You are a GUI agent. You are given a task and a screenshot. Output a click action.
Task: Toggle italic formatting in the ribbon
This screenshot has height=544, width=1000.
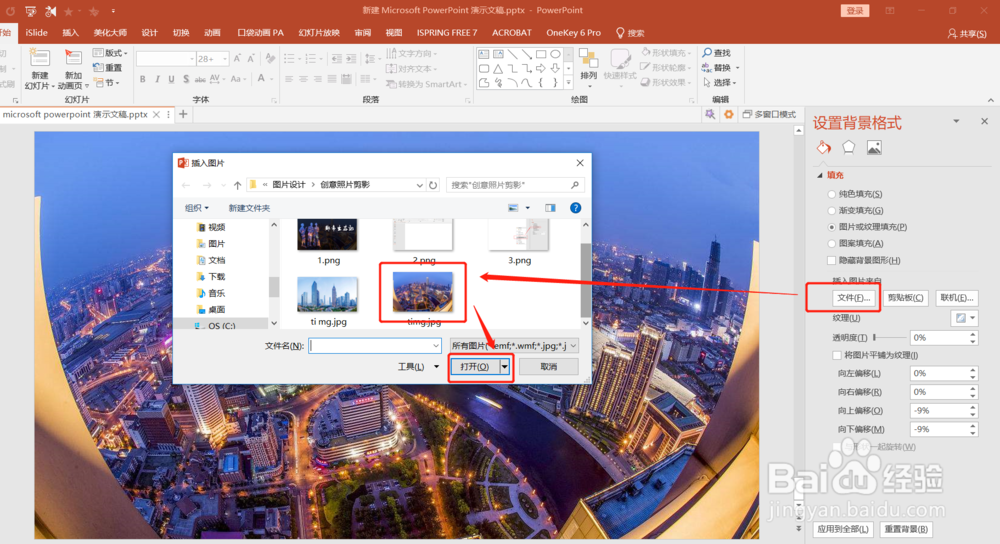coord(157,79)
